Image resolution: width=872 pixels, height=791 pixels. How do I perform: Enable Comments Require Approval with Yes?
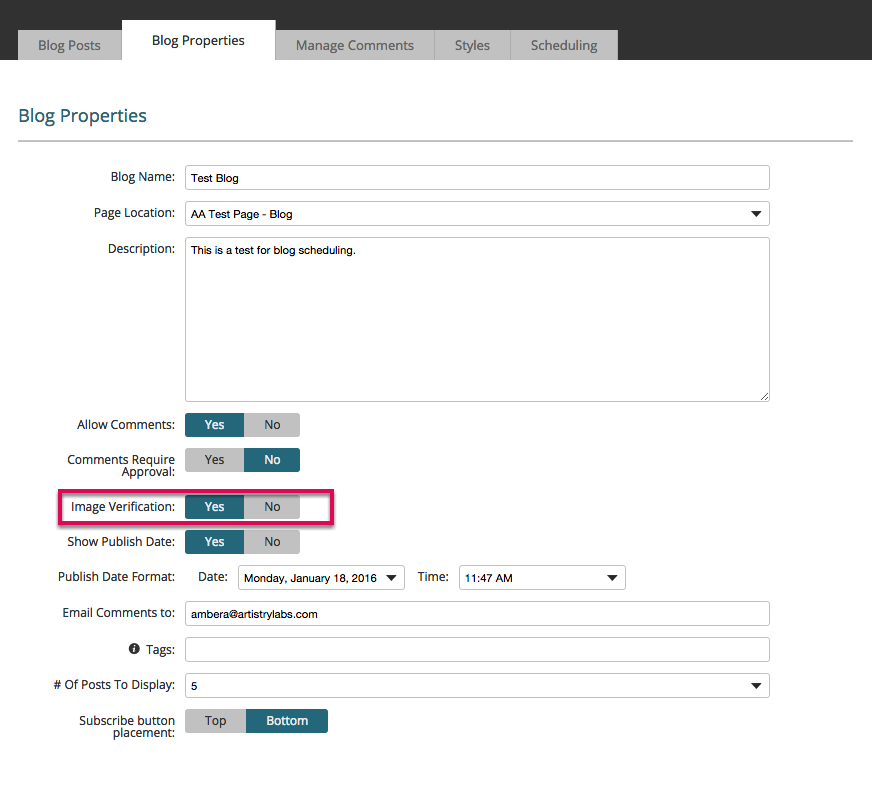tap(214, 460)
